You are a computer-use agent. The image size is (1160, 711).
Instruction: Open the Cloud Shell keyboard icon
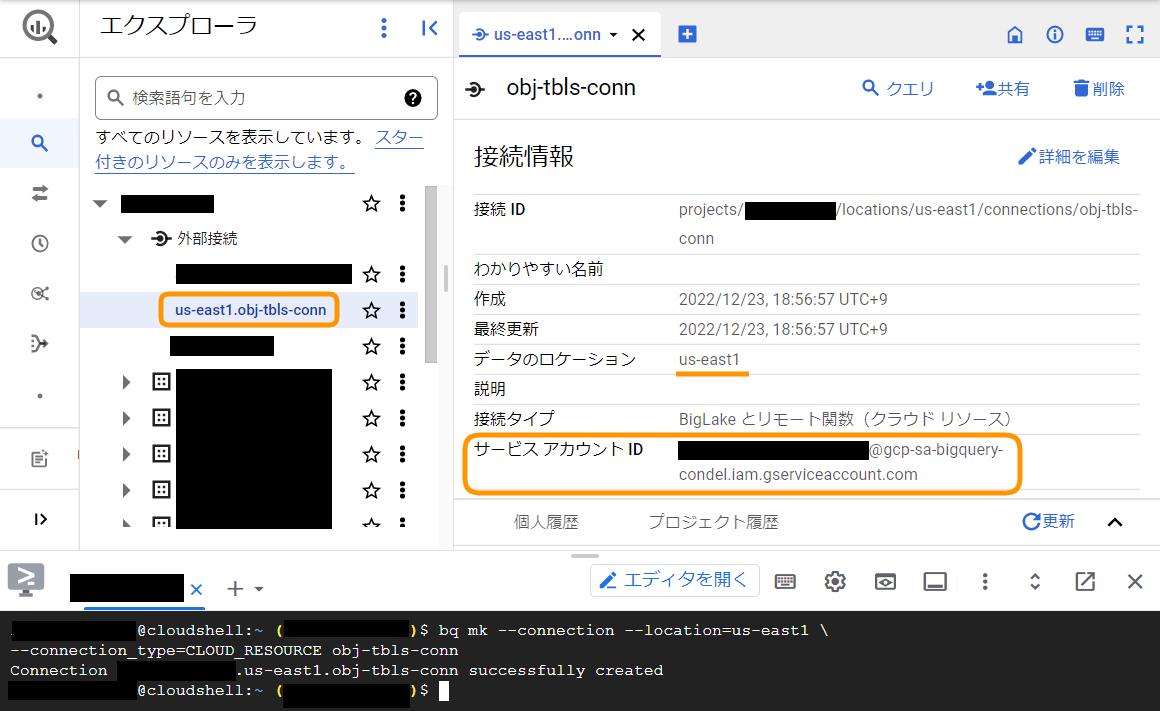(785, 582)
